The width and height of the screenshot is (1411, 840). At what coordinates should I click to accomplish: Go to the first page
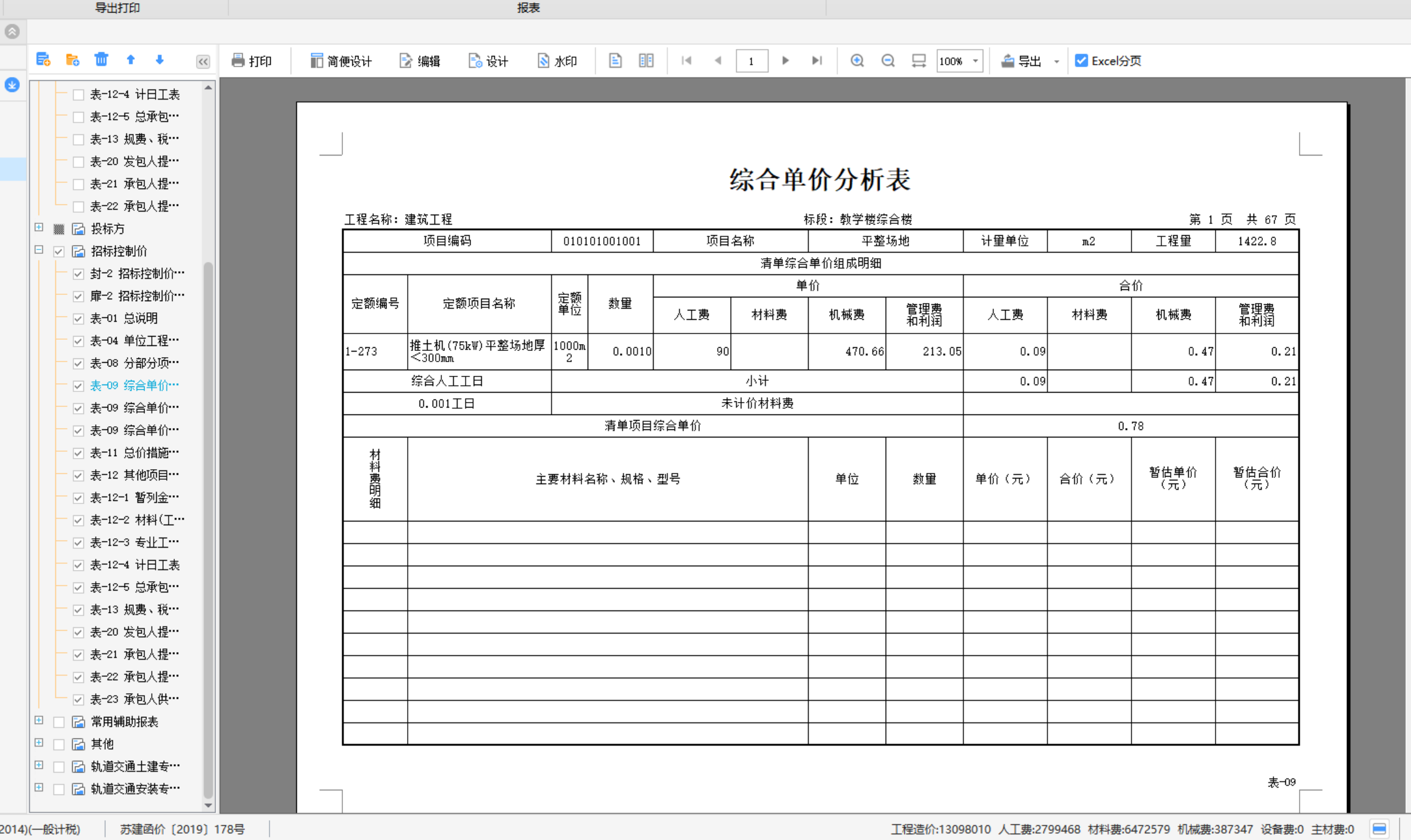687,60
